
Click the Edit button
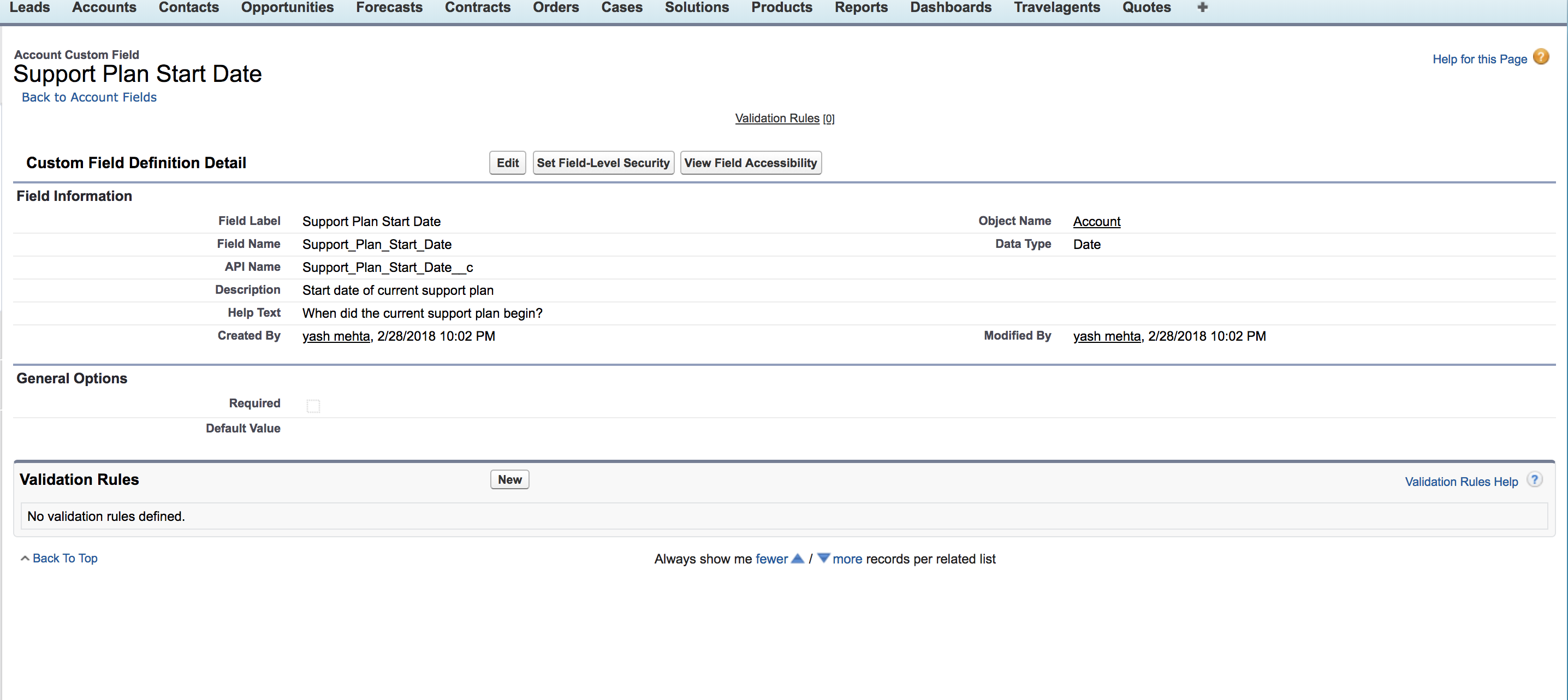tap(507, 163)
